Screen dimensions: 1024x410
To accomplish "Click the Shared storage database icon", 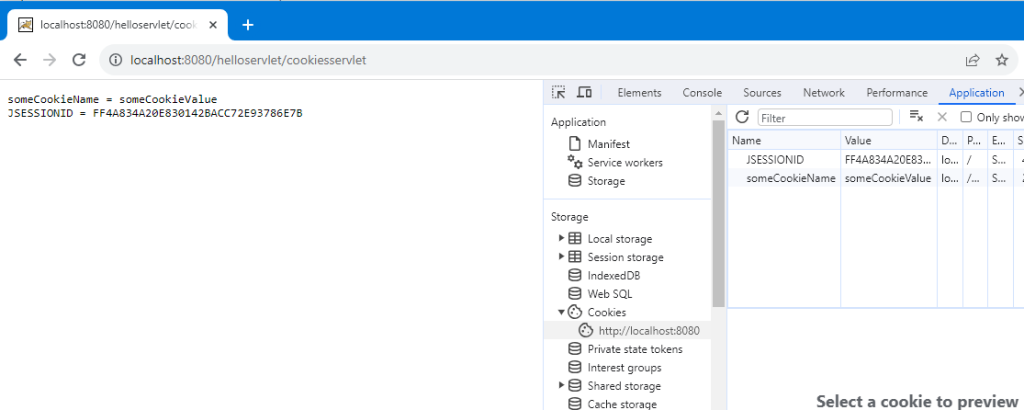I will tap(575, 385).
